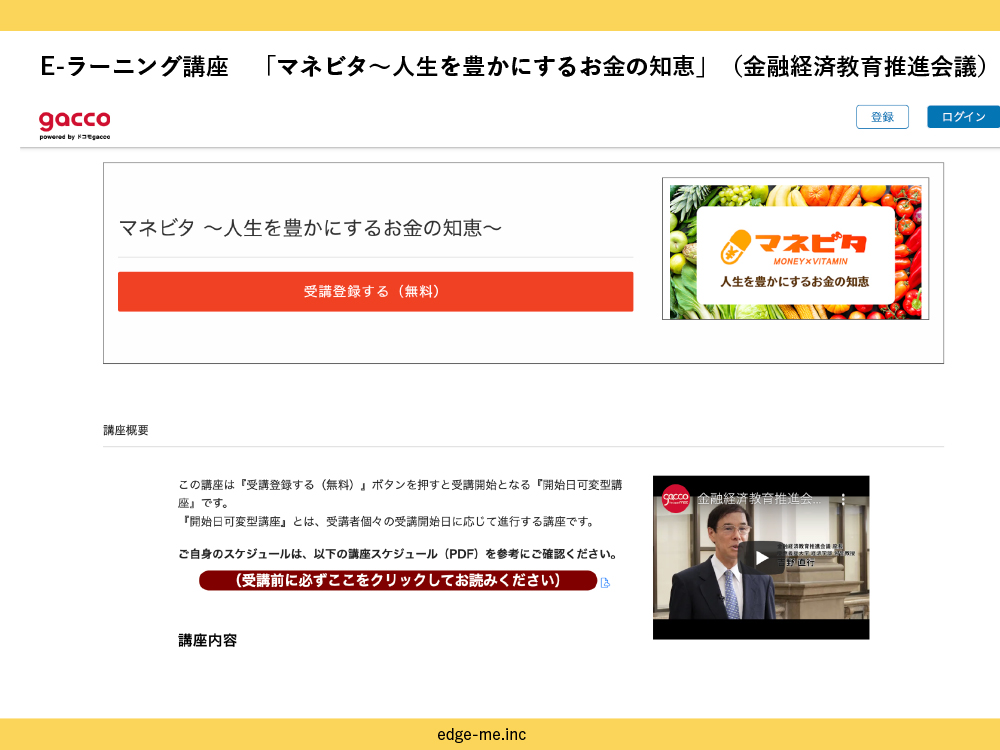Click the PDF file icon beside red banner

click(605, 583)
